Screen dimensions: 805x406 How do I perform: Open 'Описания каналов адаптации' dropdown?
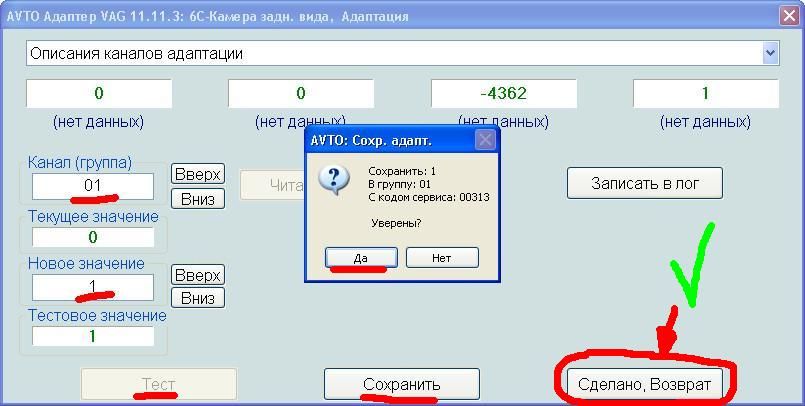pyautogui.click(x=769, y=53)
